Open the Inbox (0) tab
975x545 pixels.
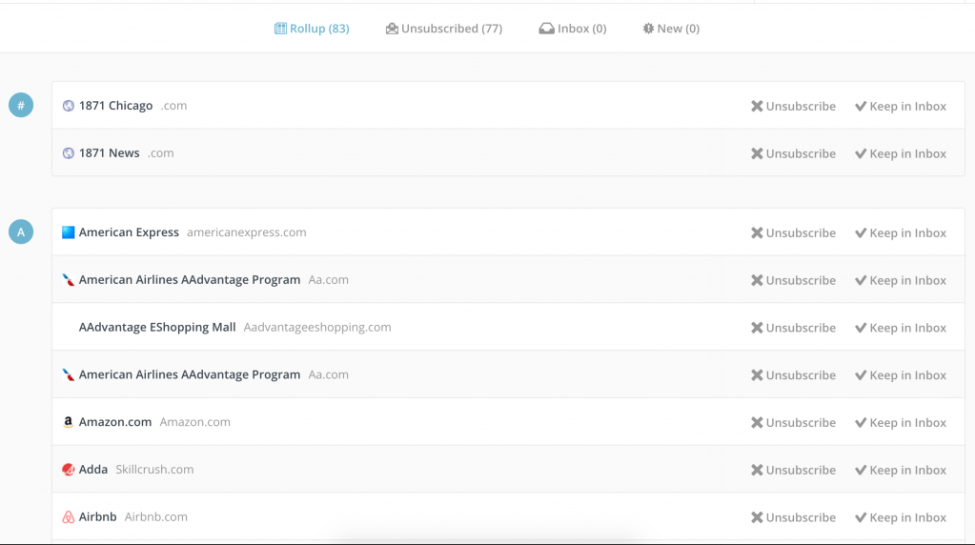tap(573, 29)
